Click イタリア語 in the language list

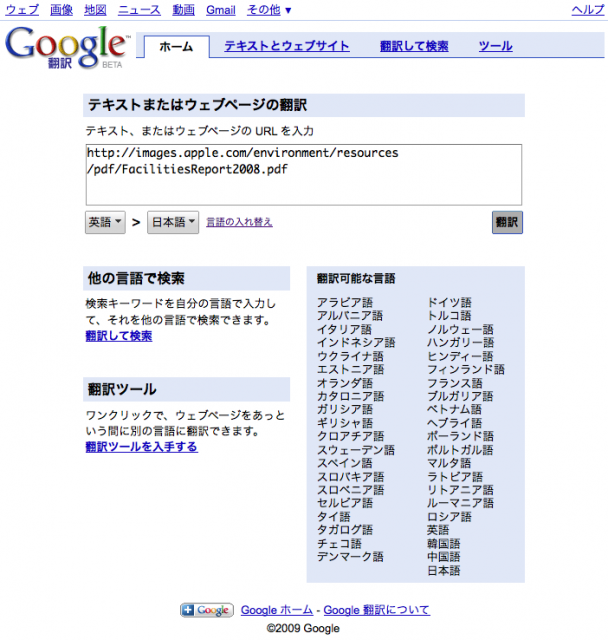tap(344, 329)
